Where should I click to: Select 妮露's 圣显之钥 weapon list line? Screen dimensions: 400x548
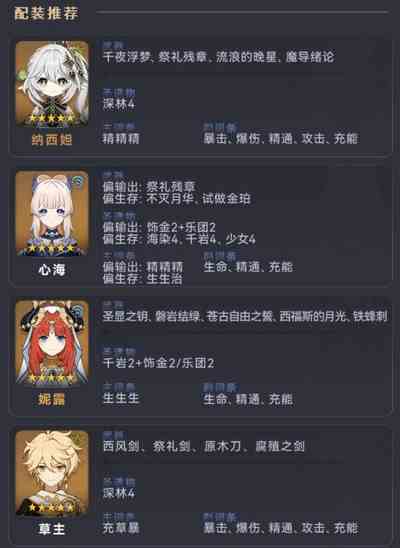point(245,316)
